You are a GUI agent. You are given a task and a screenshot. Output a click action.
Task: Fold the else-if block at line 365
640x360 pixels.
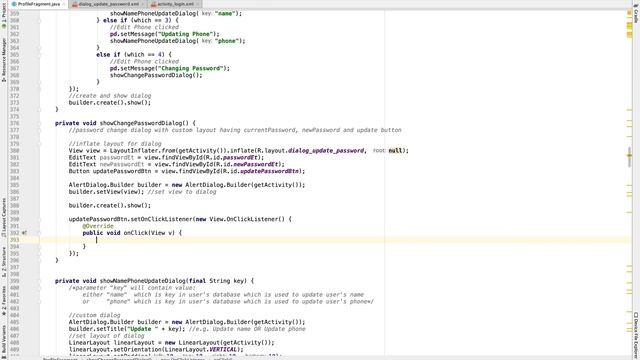point(40,55)
